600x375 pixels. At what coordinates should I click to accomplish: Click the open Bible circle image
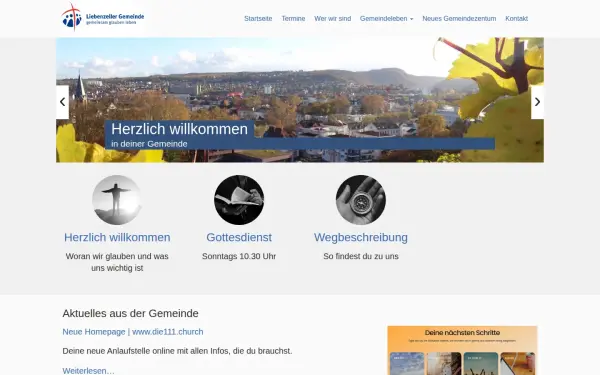click(239, 200)
